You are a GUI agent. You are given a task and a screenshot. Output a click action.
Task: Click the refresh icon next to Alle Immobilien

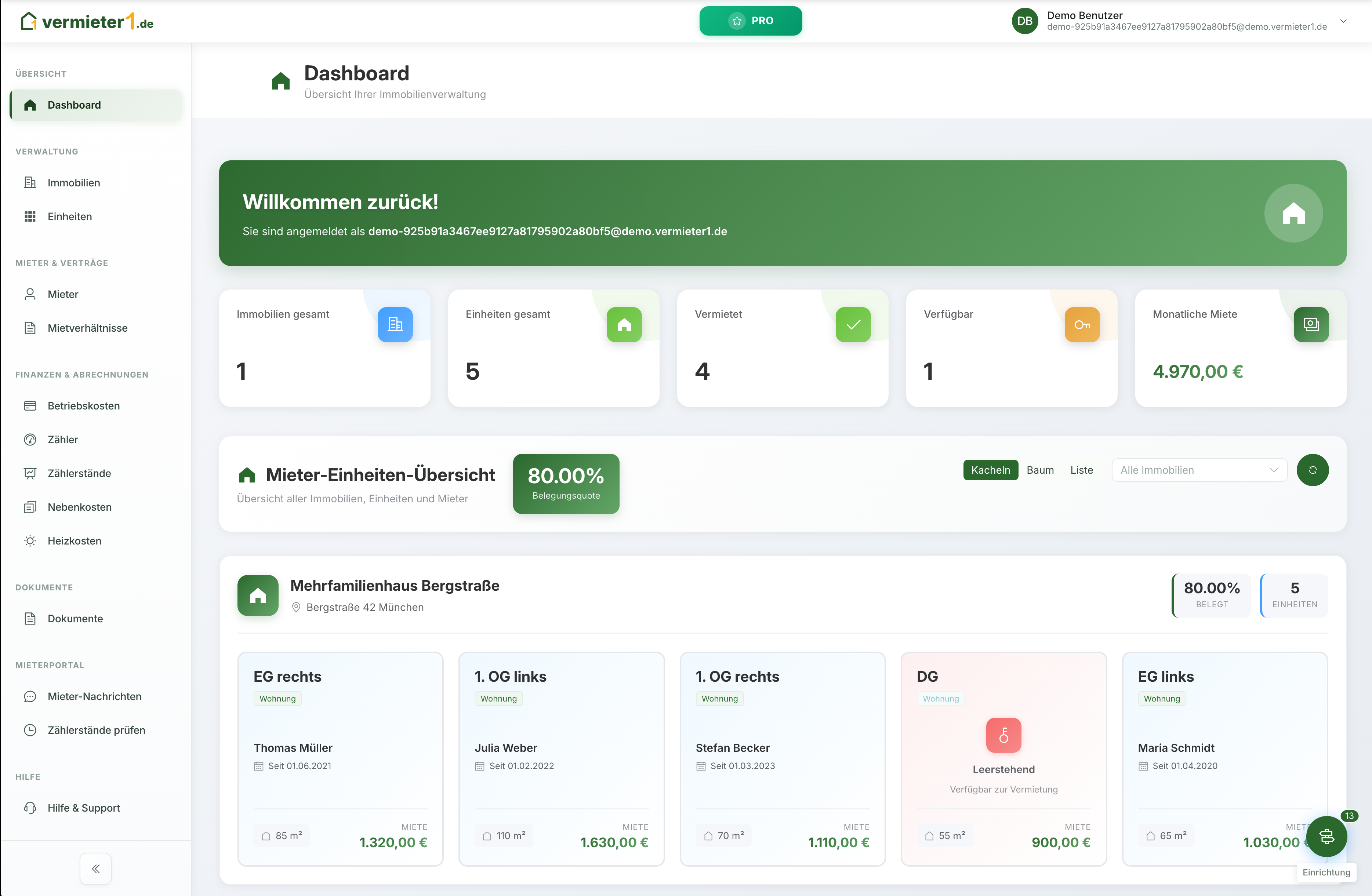[1313, 470]
